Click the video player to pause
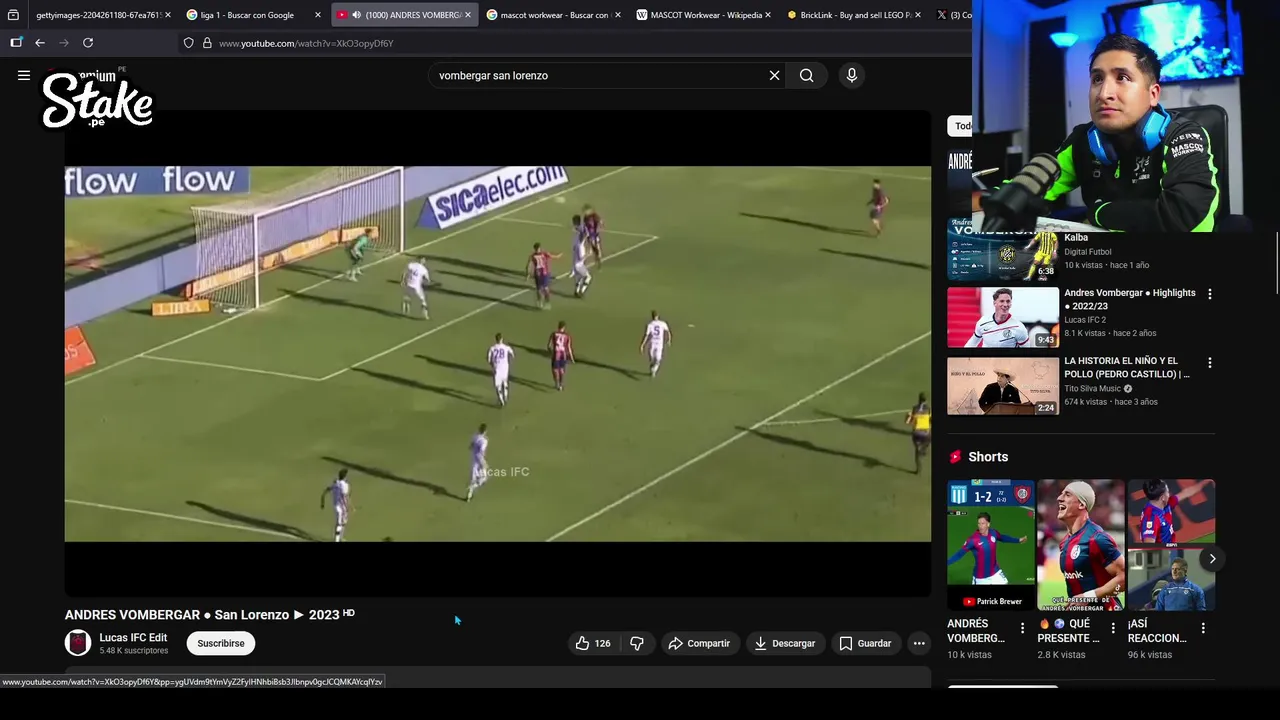The height and width of the screenshot is (720, 1280). [498, 353]
